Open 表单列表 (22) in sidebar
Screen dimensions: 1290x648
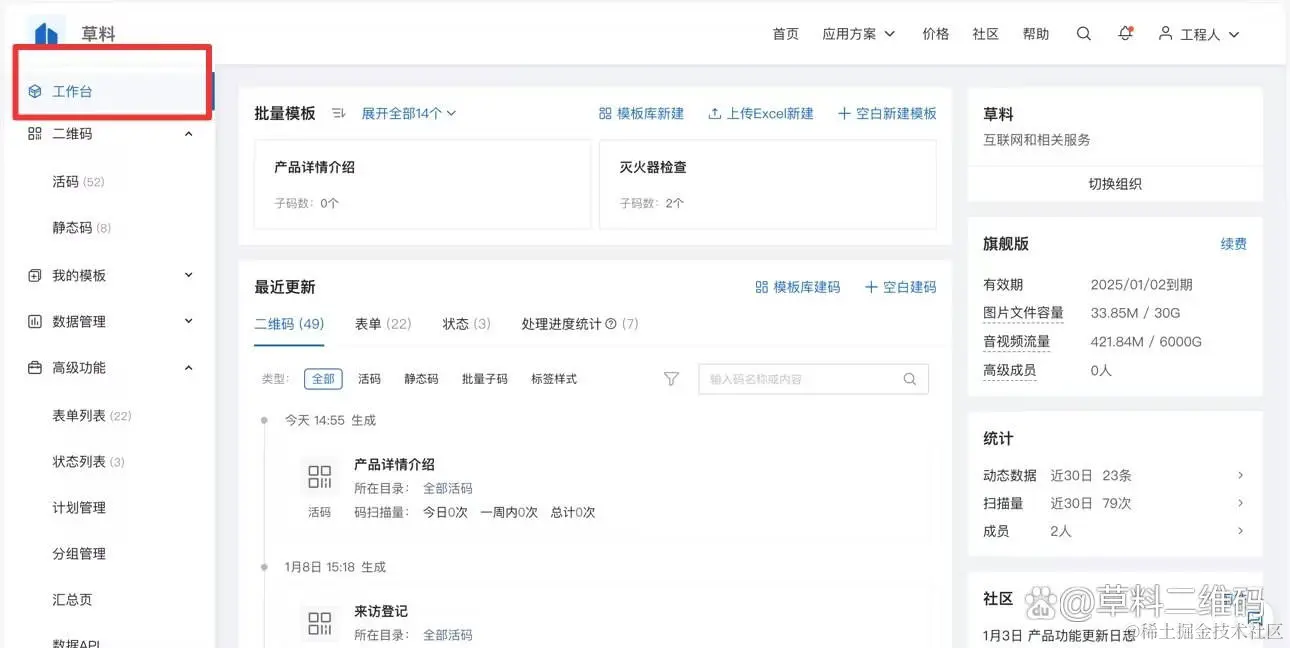(x=92, y=416)
